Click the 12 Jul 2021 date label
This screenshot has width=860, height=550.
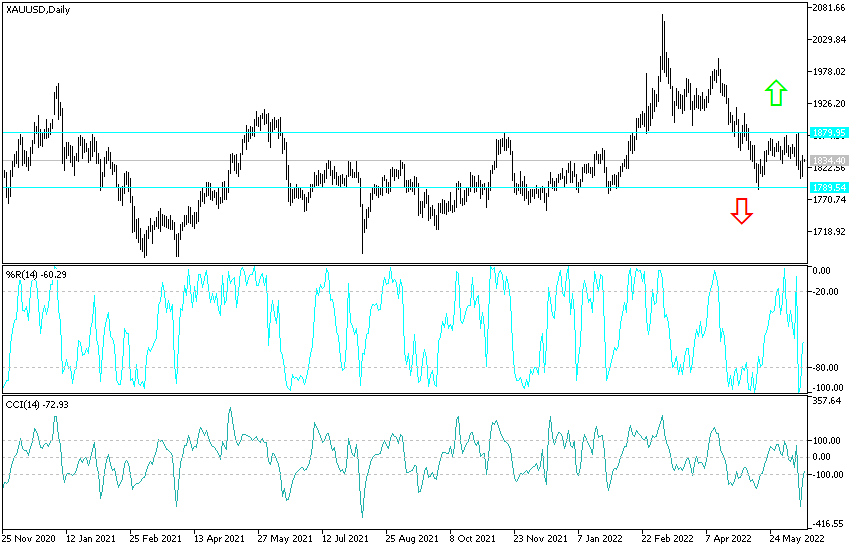tap(345, 538)
